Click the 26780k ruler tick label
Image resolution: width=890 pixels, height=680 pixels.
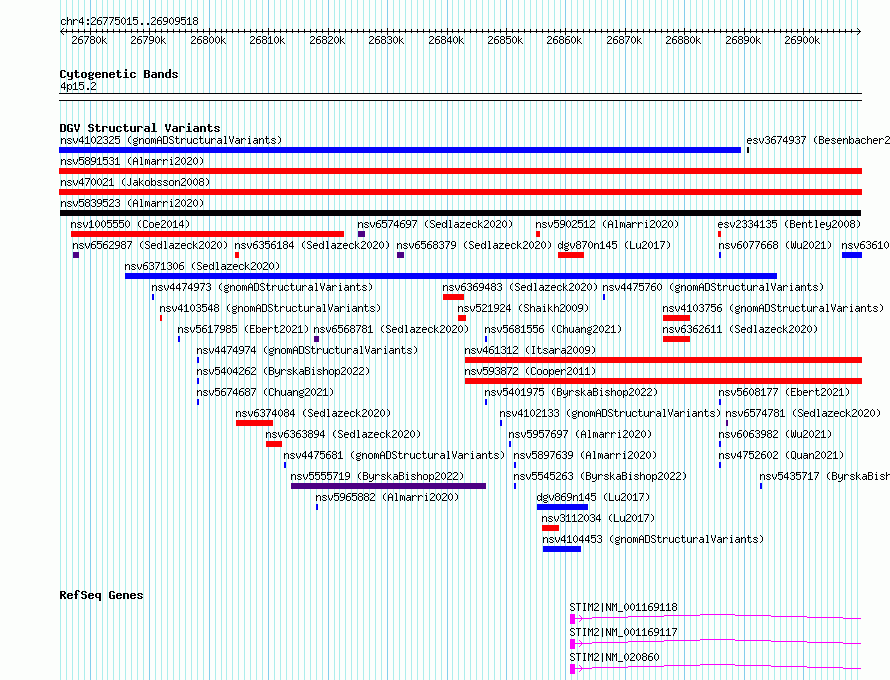pyautogui.click(x=89, y=40)
